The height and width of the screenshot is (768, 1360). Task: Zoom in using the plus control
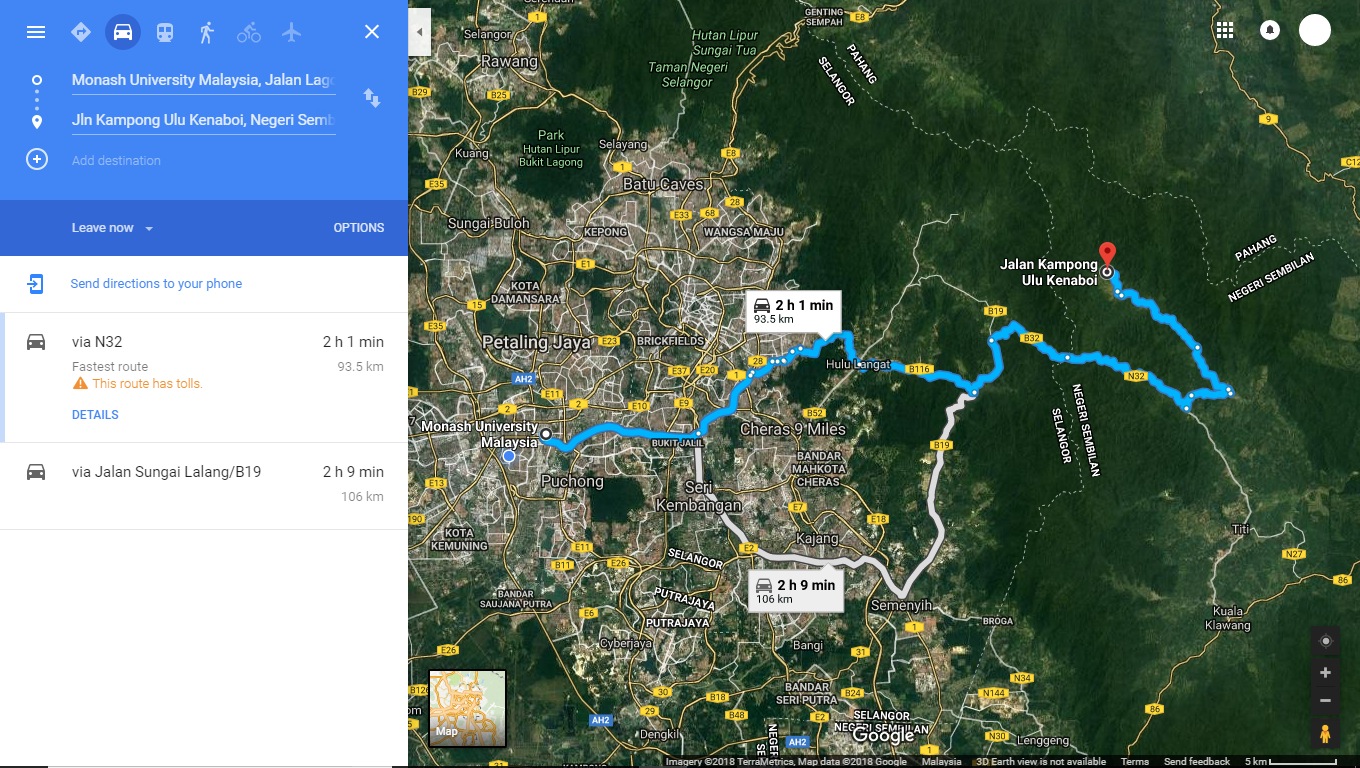coord(1325,672)
